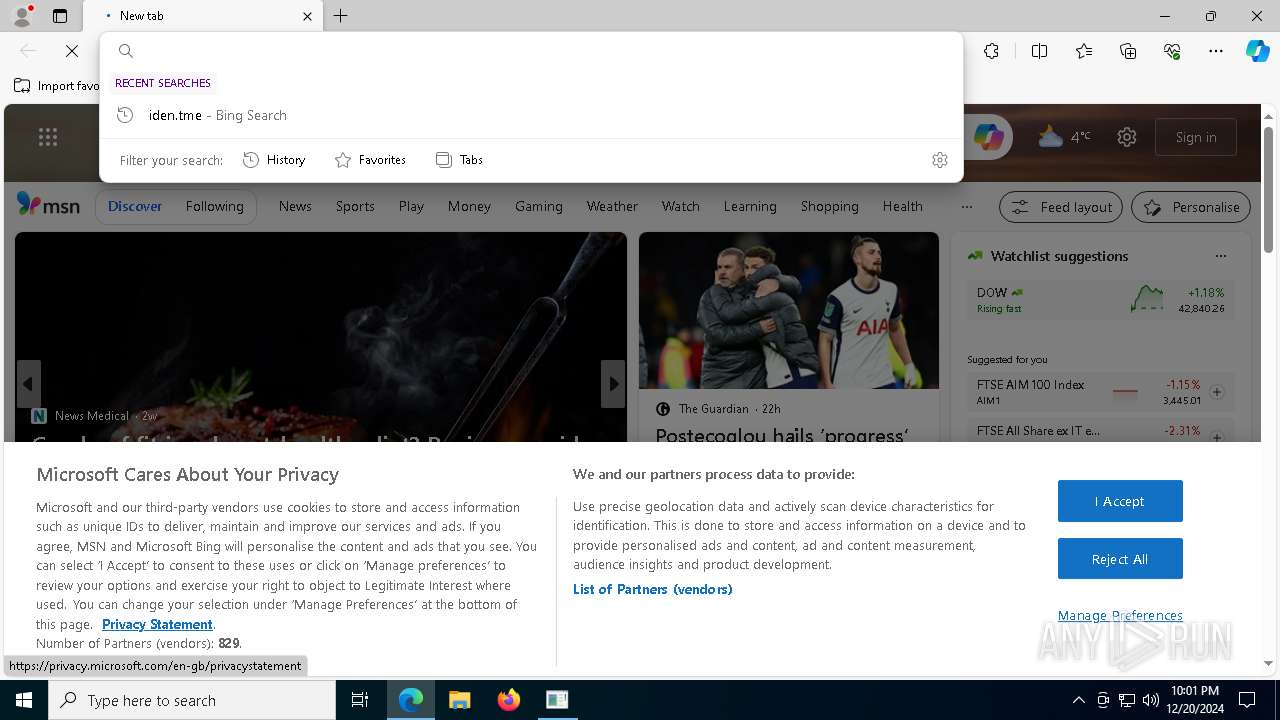
Task: Click the Personalise button
Action: click(1191, 207)
